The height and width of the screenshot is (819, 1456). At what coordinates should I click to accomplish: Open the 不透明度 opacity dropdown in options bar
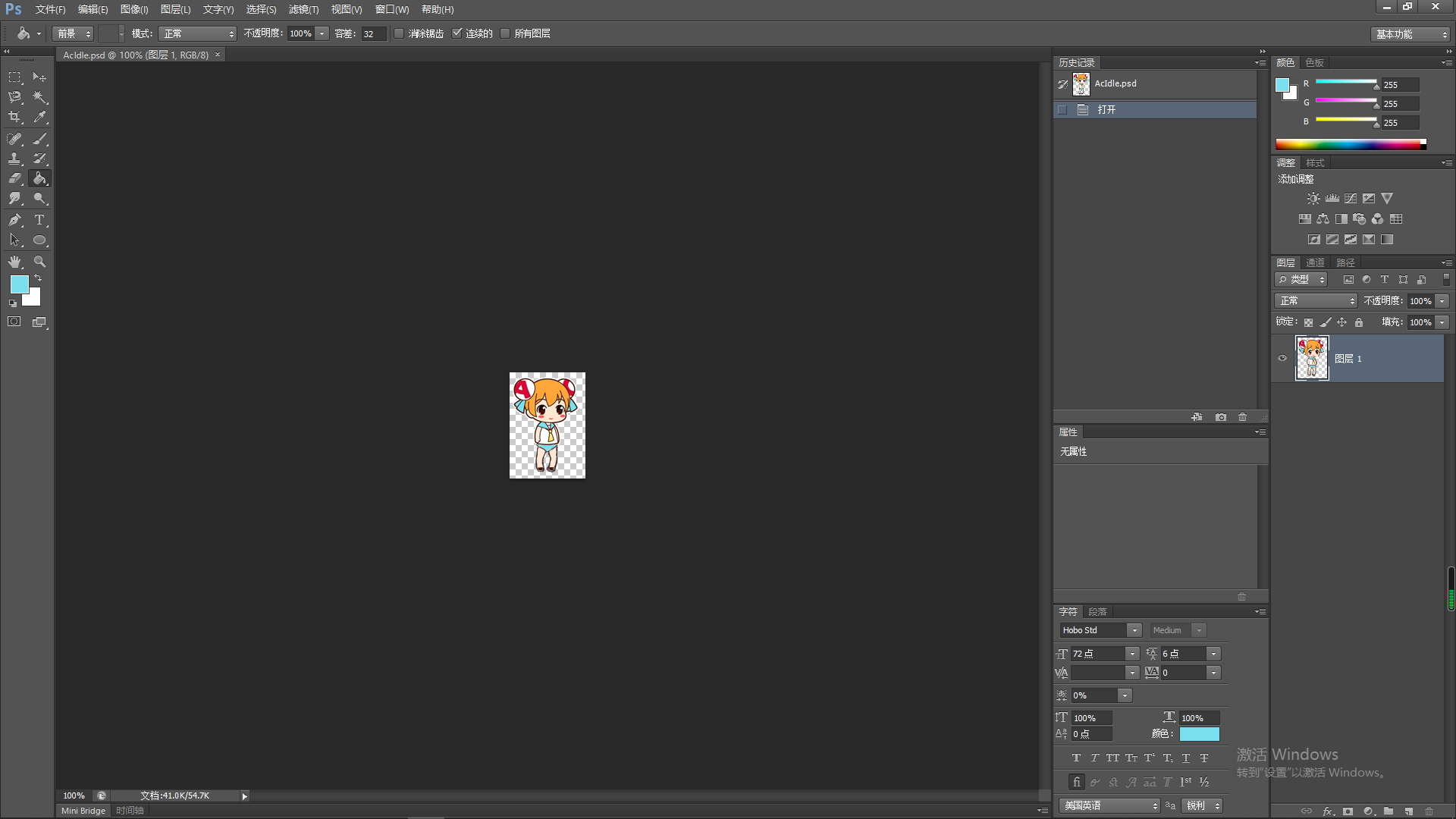point(322,33)
